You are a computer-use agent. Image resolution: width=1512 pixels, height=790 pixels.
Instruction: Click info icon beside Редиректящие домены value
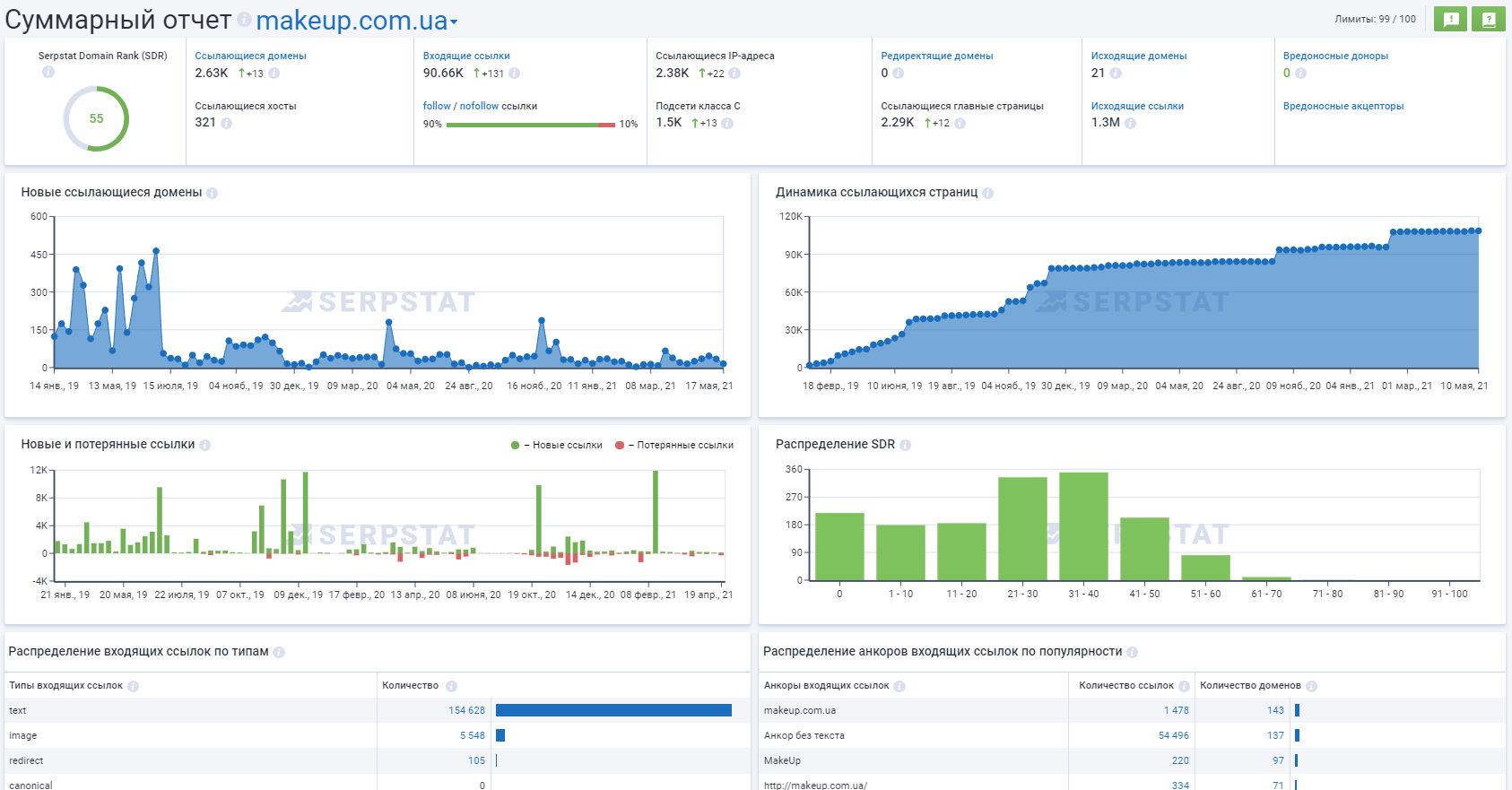[899, 74]
